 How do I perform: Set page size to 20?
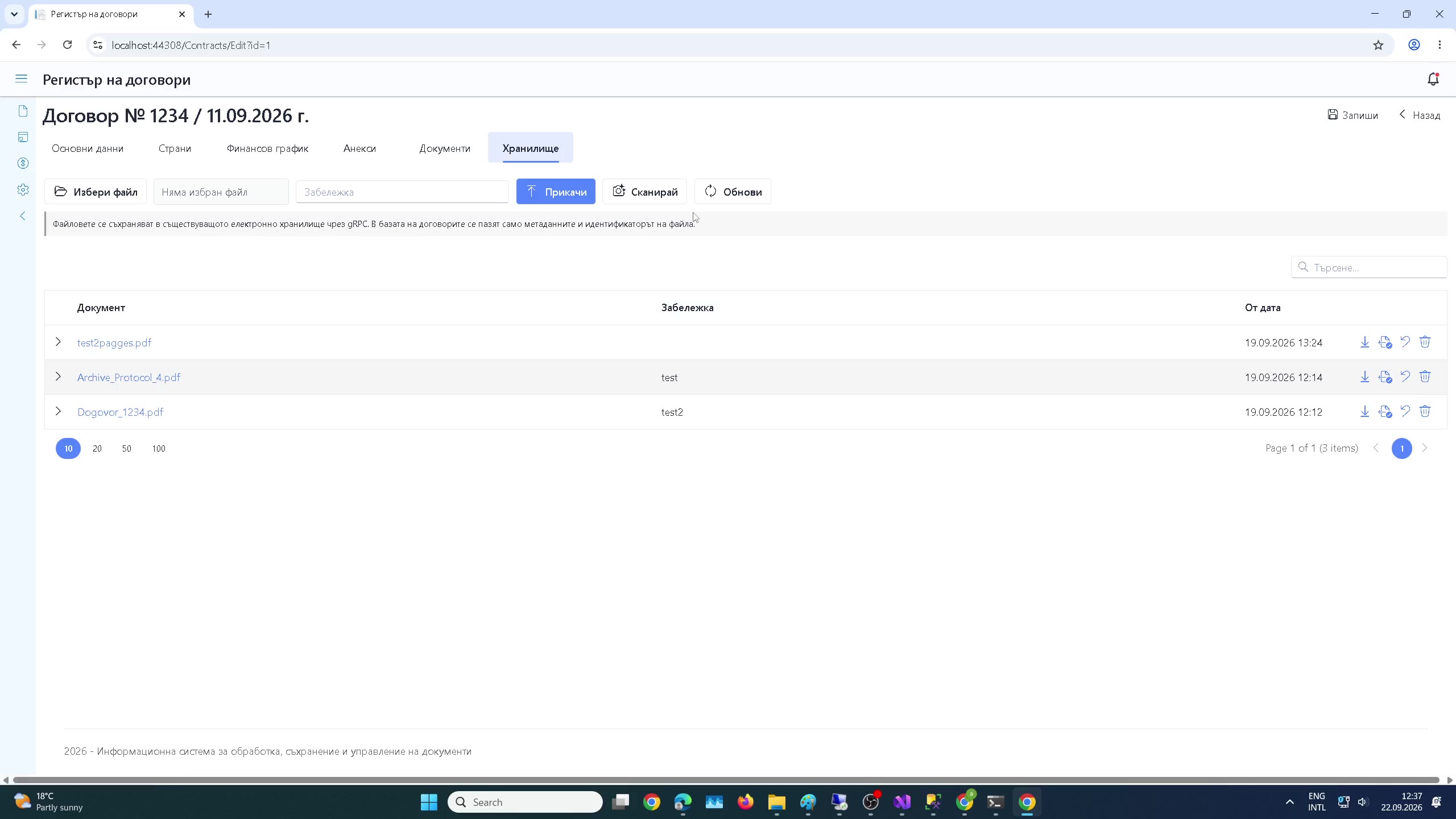(x=97, y=448)
